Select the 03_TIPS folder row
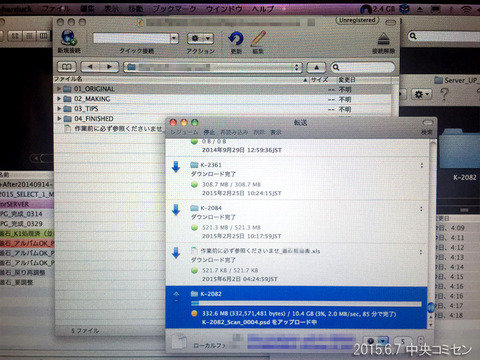480x360 pixels. 222,109
